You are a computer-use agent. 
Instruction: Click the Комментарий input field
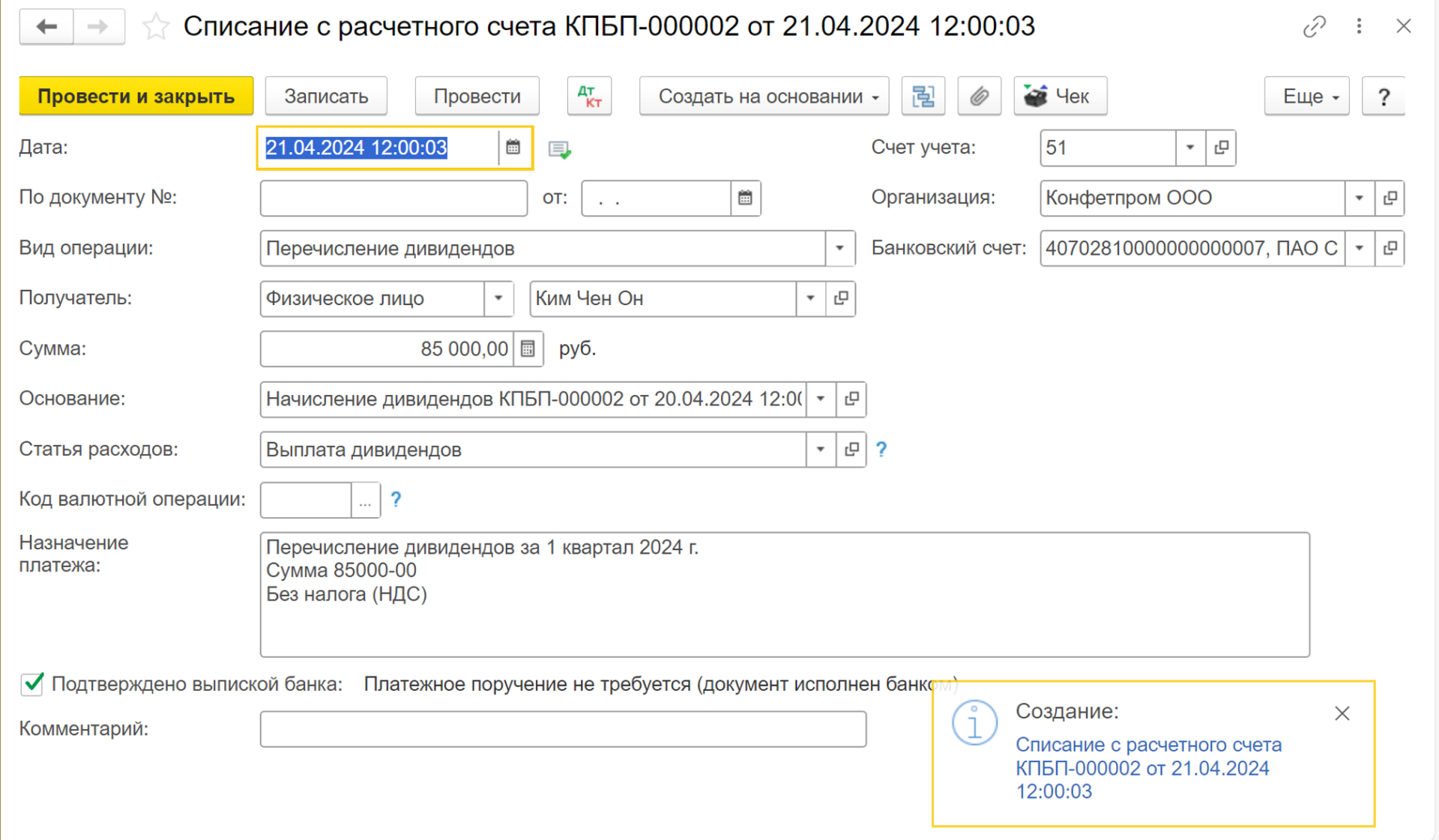pyautogui.click(x=563, y=729)
